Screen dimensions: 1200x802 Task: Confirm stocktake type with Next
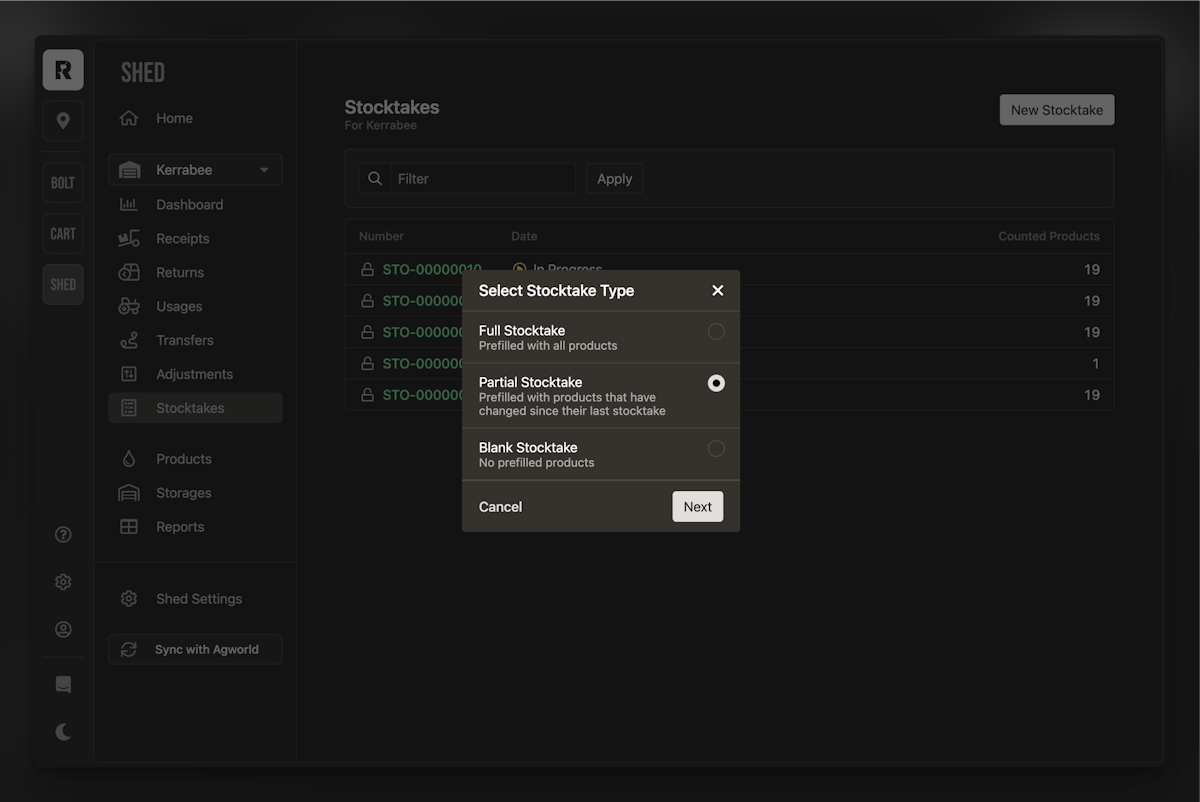(697, 506)
